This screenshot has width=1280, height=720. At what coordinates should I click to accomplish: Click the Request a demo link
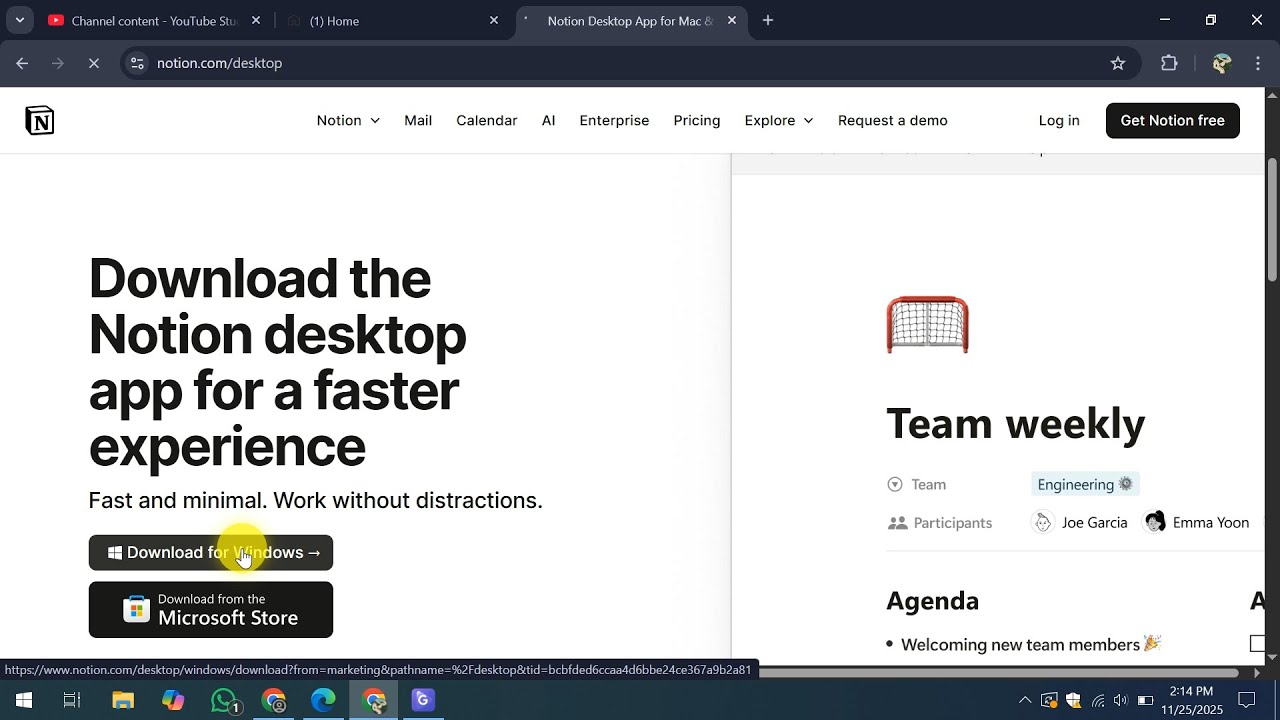[x=893, y=120]
